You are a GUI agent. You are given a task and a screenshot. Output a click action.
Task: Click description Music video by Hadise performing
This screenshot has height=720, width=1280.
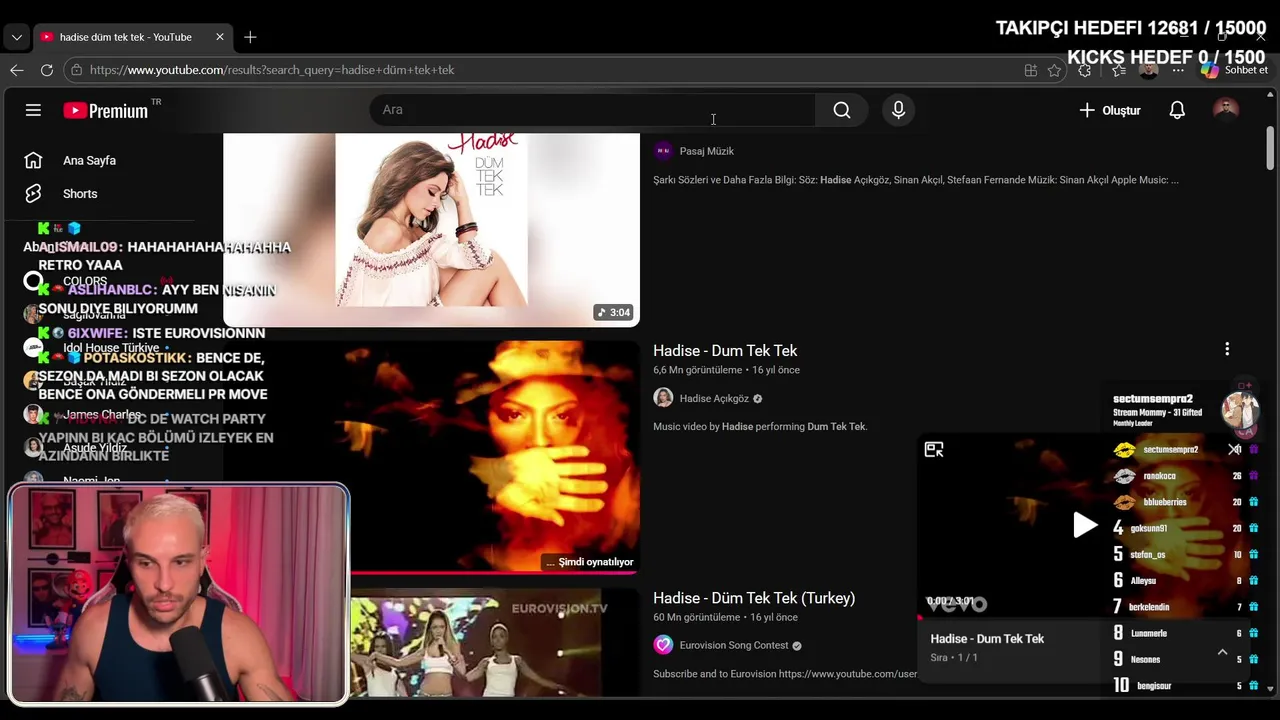coord(760,426)
